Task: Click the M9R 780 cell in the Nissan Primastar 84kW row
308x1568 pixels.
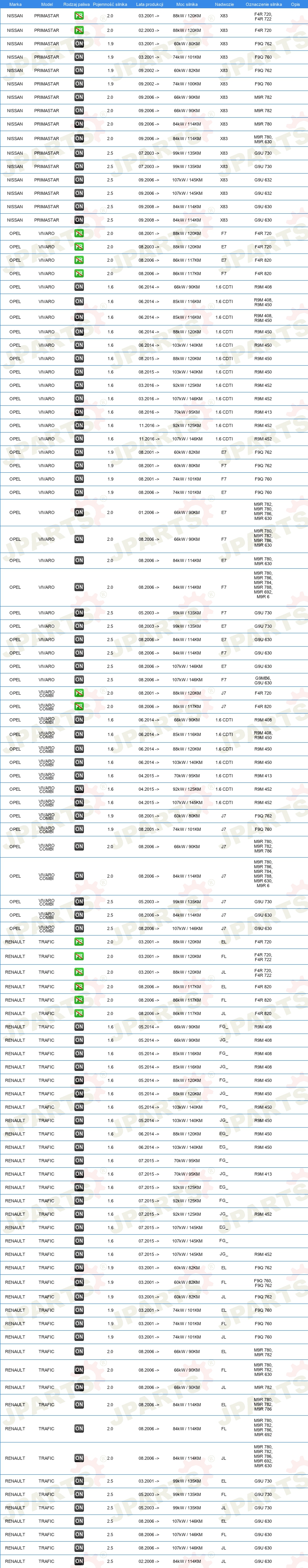Action: tap(263, 124)
